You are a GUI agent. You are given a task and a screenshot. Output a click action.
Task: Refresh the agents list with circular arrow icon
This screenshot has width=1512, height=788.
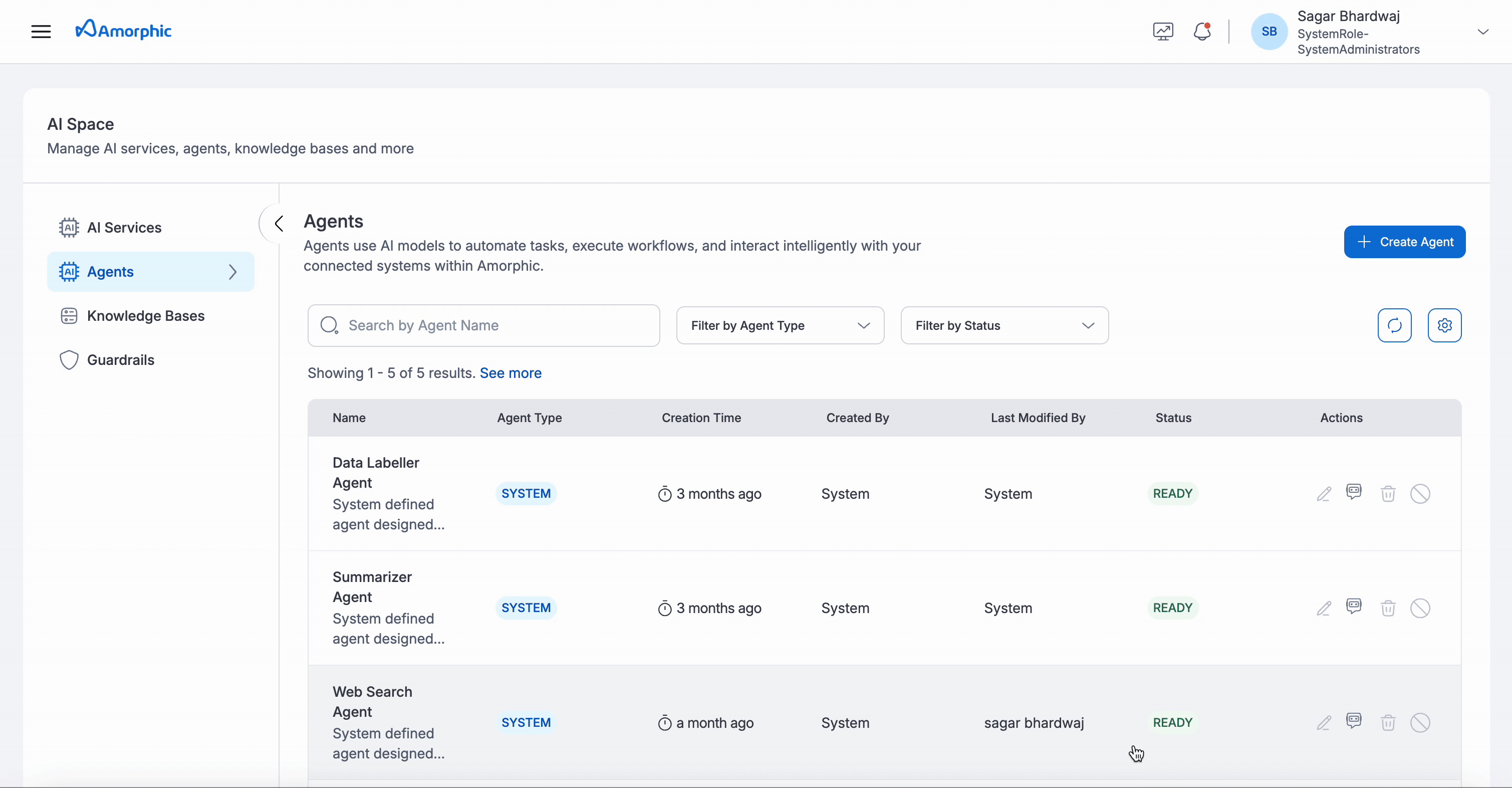[x=1394, y=325]
